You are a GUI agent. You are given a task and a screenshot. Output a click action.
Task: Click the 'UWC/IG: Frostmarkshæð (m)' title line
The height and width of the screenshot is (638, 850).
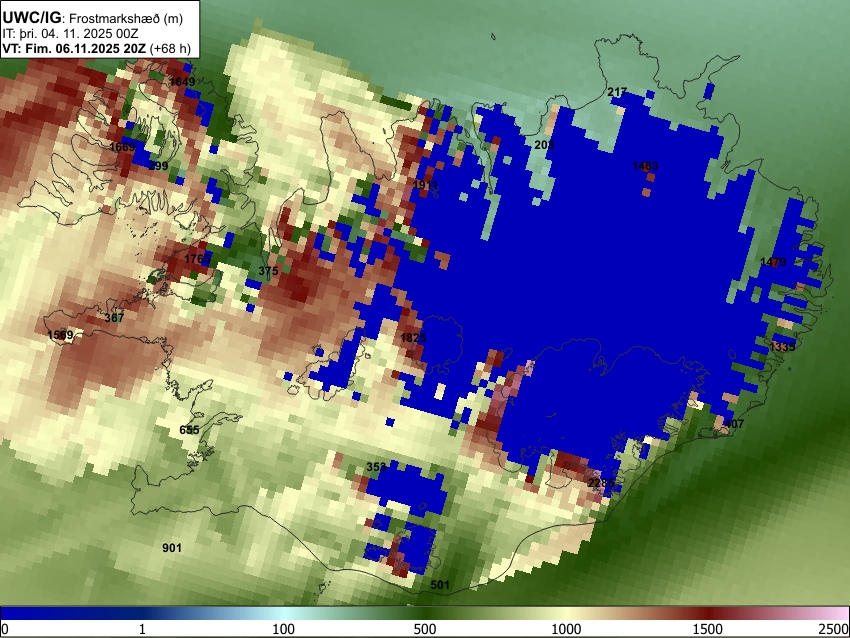[x=93, y=18]
